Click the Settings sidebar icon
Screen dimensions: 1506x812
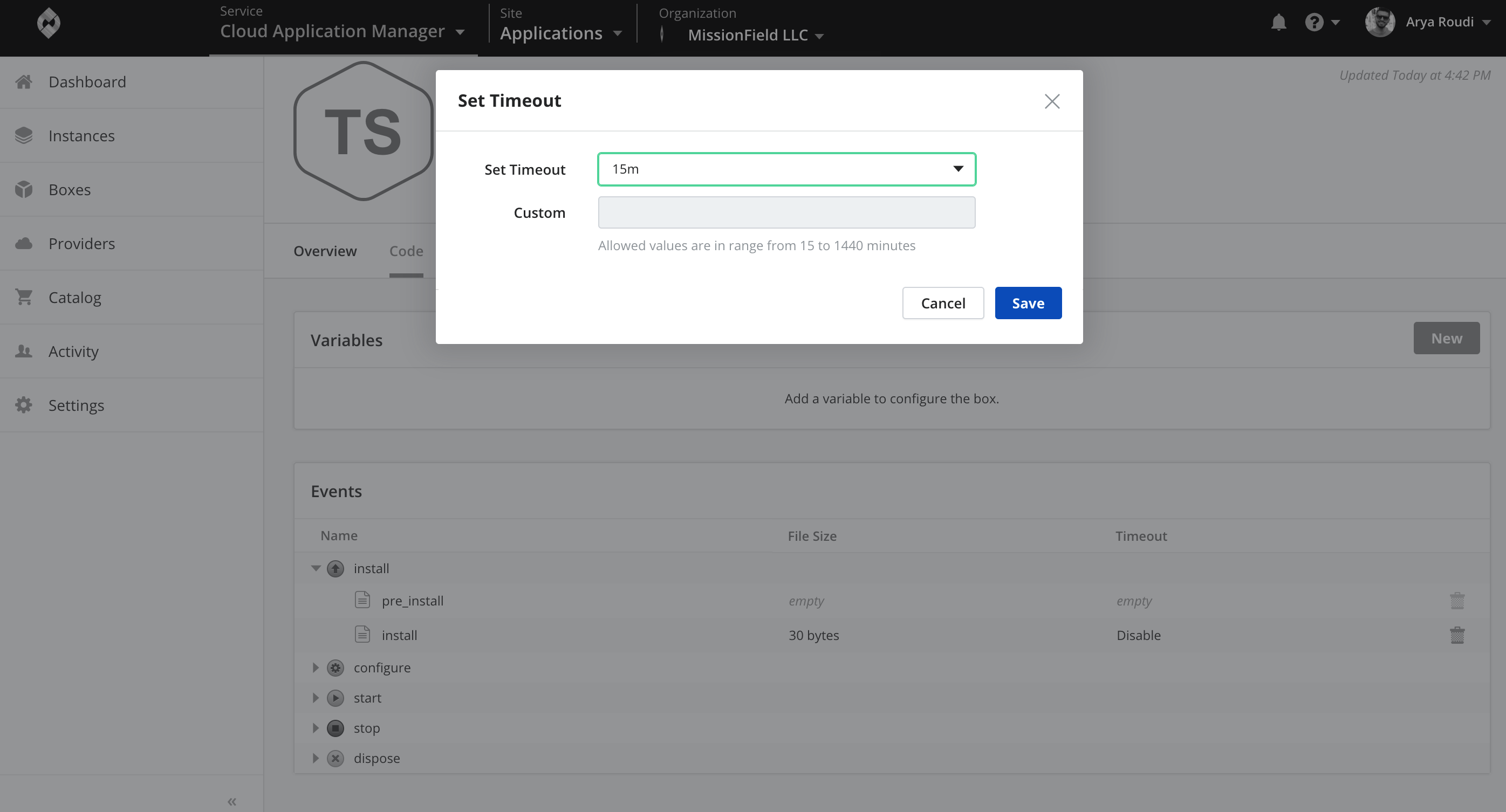click(25, 404)
